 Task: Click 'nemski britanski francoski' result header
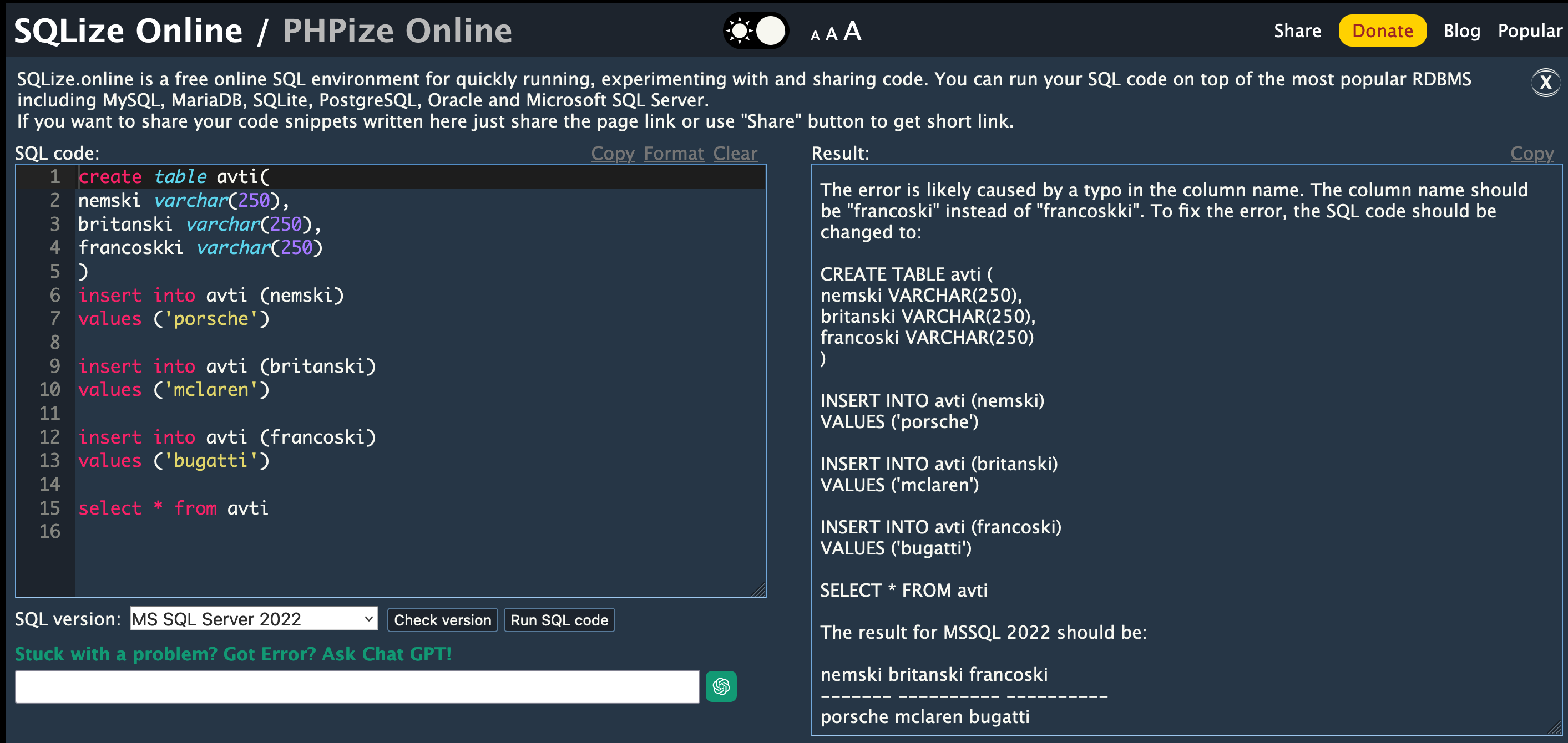934,674
